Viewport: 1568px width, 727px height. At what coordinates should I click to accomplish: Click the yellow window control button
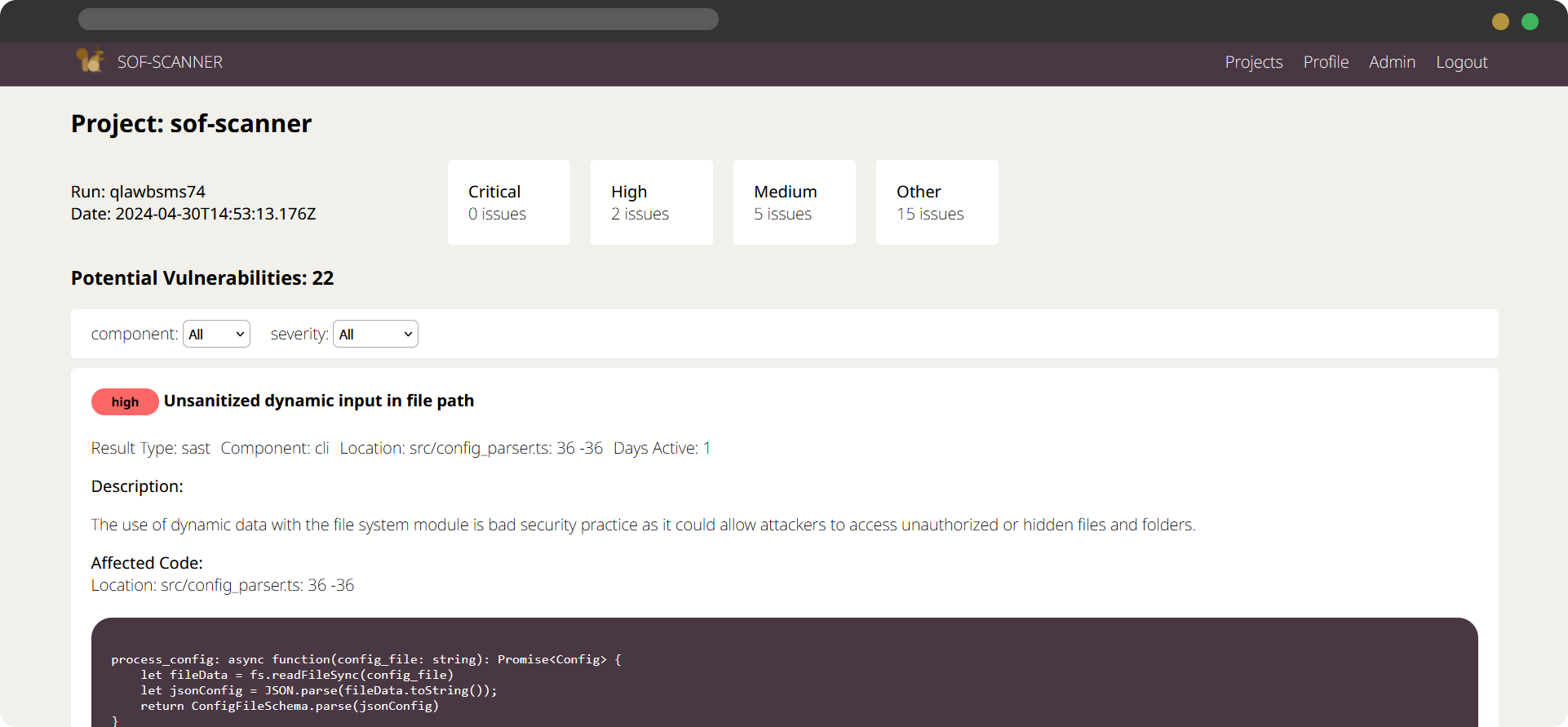[x=1500, y=21]
